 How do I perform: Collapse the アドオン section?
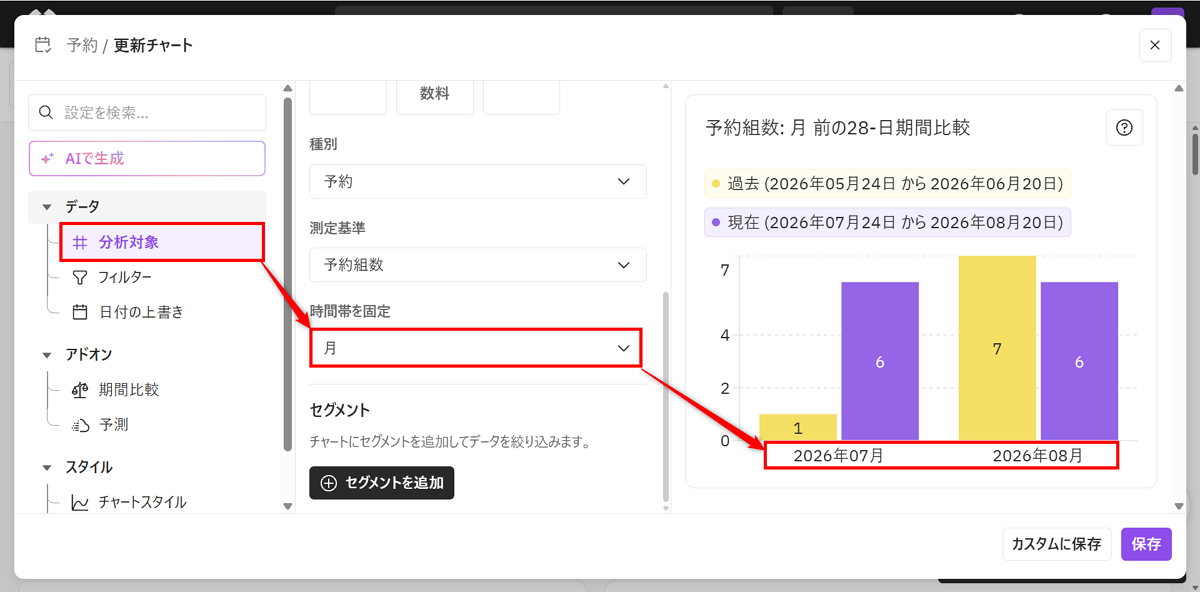point(47,355)
